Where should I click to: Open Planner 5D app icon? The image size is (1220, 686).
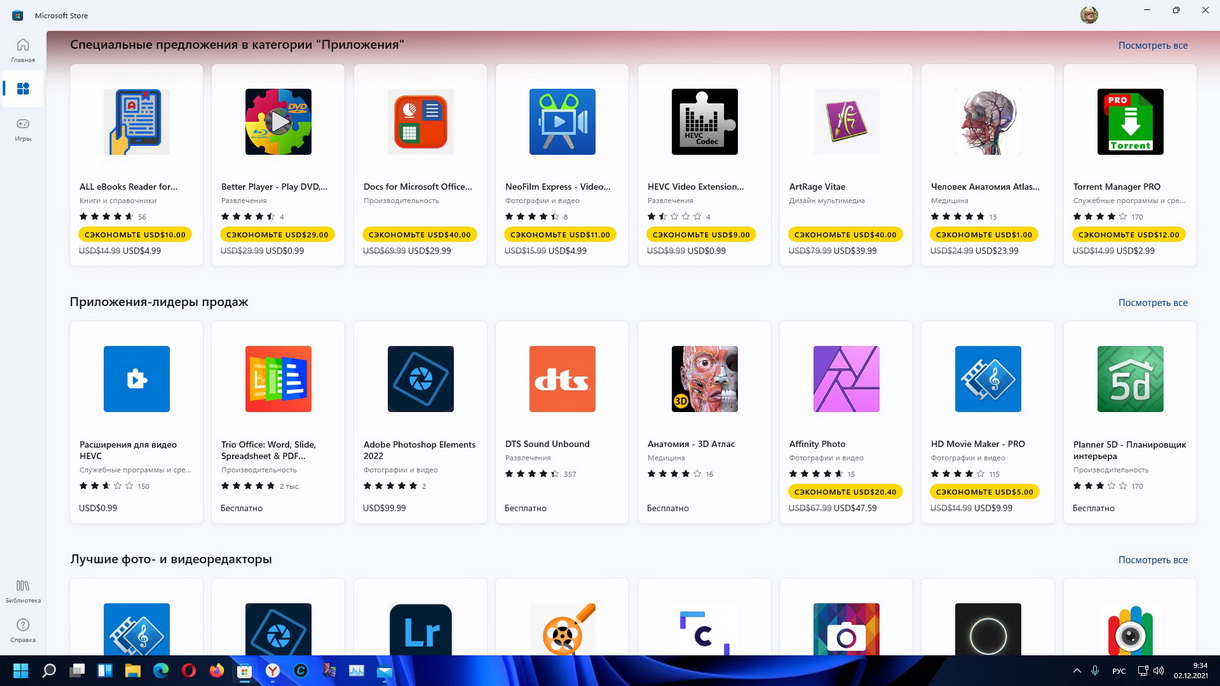1131,379
